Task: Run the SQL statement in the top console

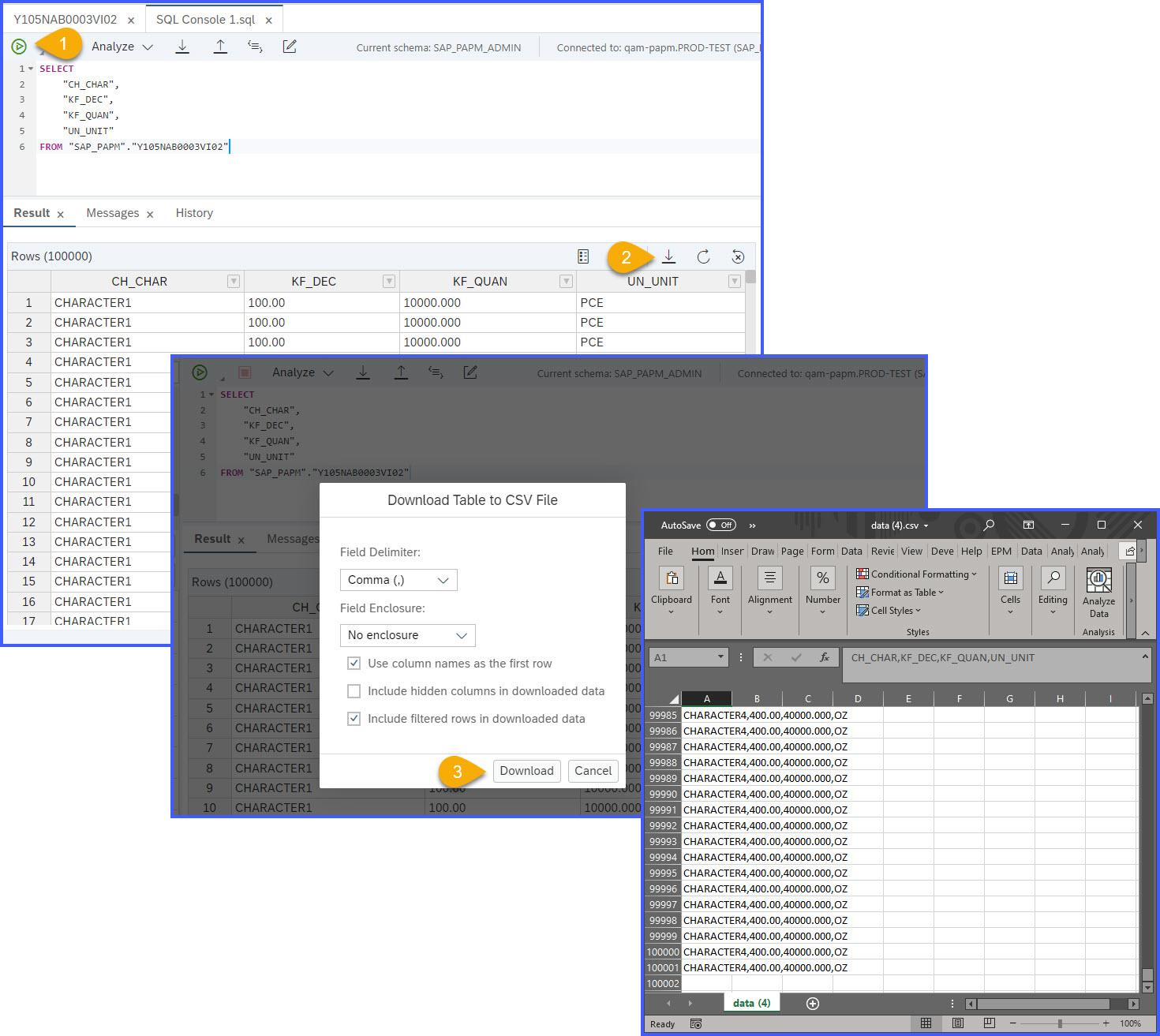Action: [x=19, y=47]
